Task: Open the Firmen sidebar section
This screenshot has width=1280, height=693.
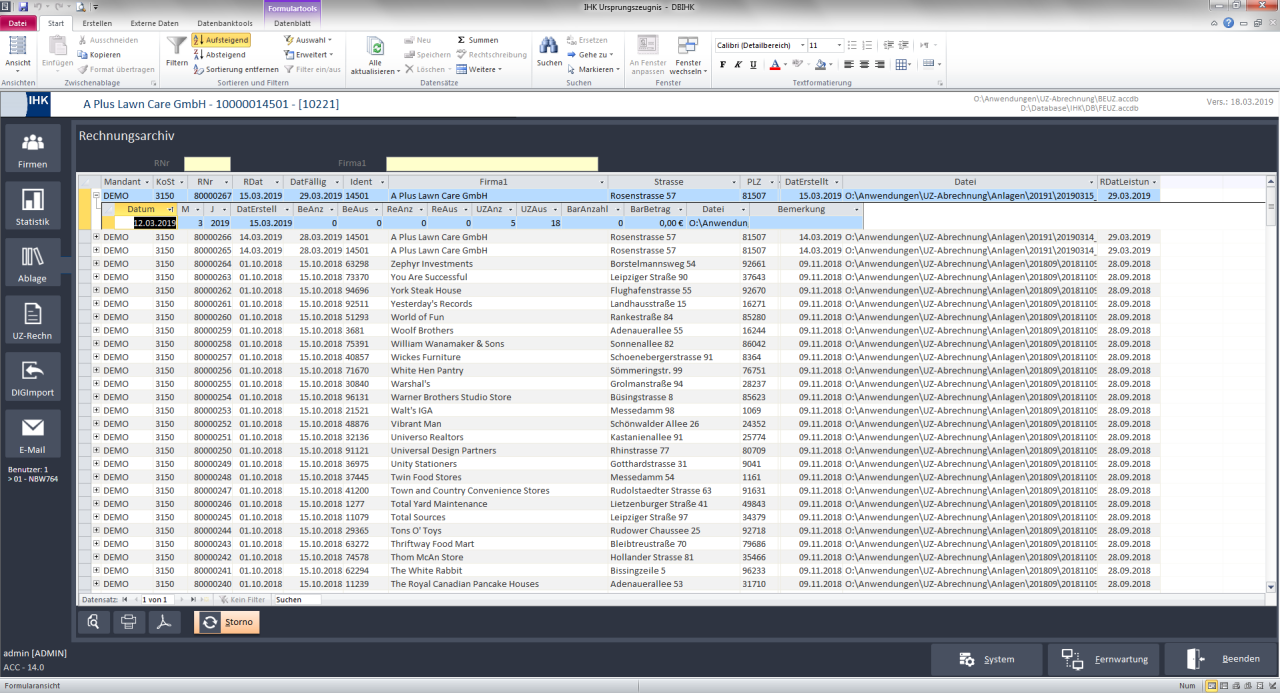Action: pos(33,150)
